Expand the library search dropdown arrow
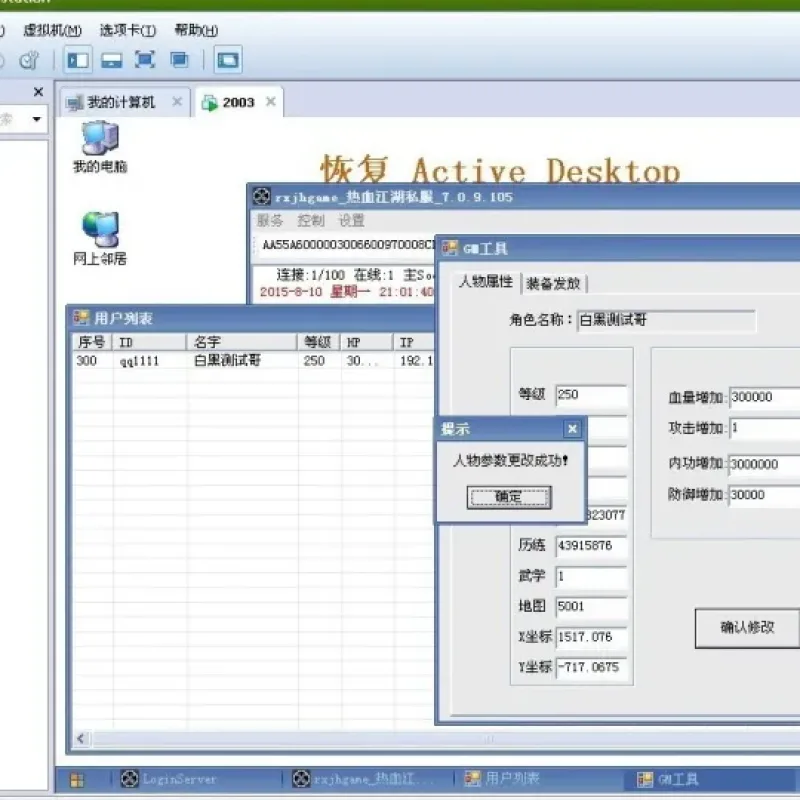 pyautogui.click(x=36, y=119)
